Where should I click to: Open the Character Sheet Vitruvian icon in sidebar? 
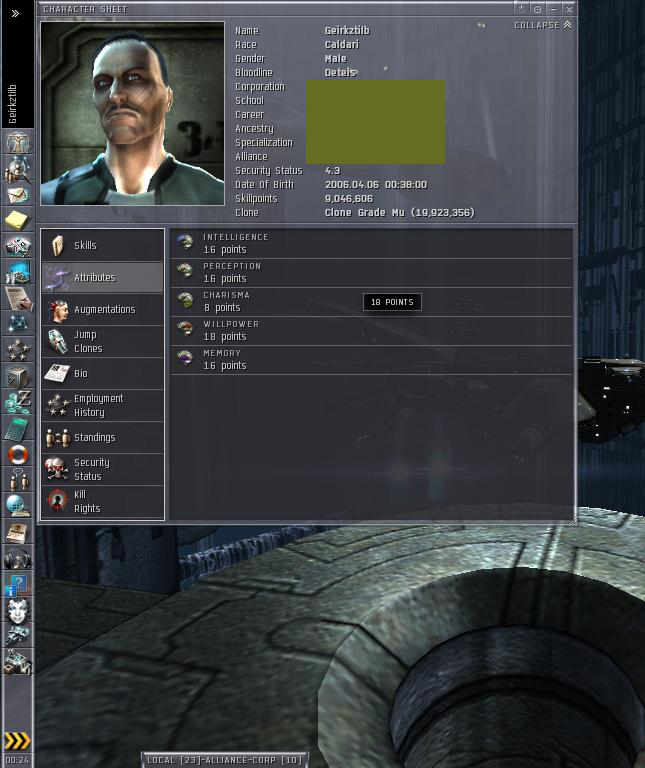[x=18, y=142]
